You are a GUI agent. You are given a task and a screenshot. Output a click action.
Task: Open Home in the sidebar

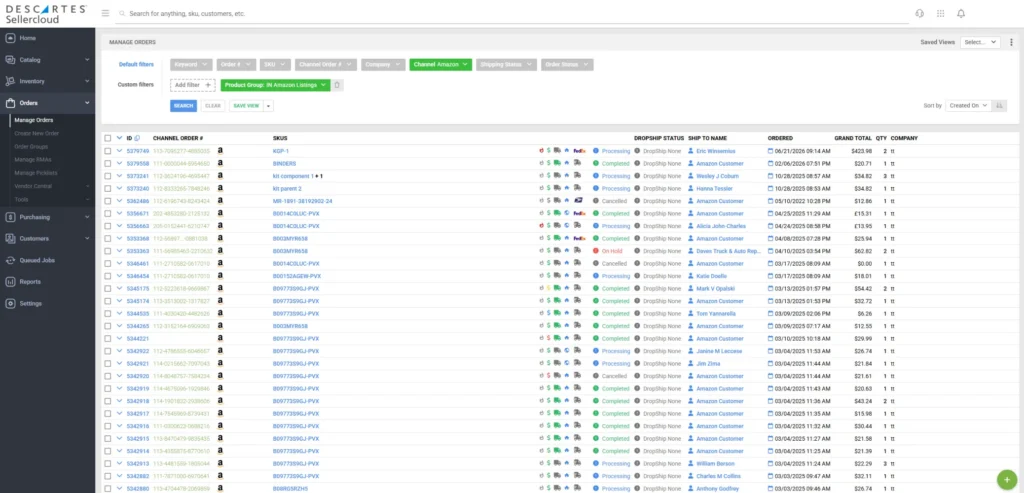point(47,38)
